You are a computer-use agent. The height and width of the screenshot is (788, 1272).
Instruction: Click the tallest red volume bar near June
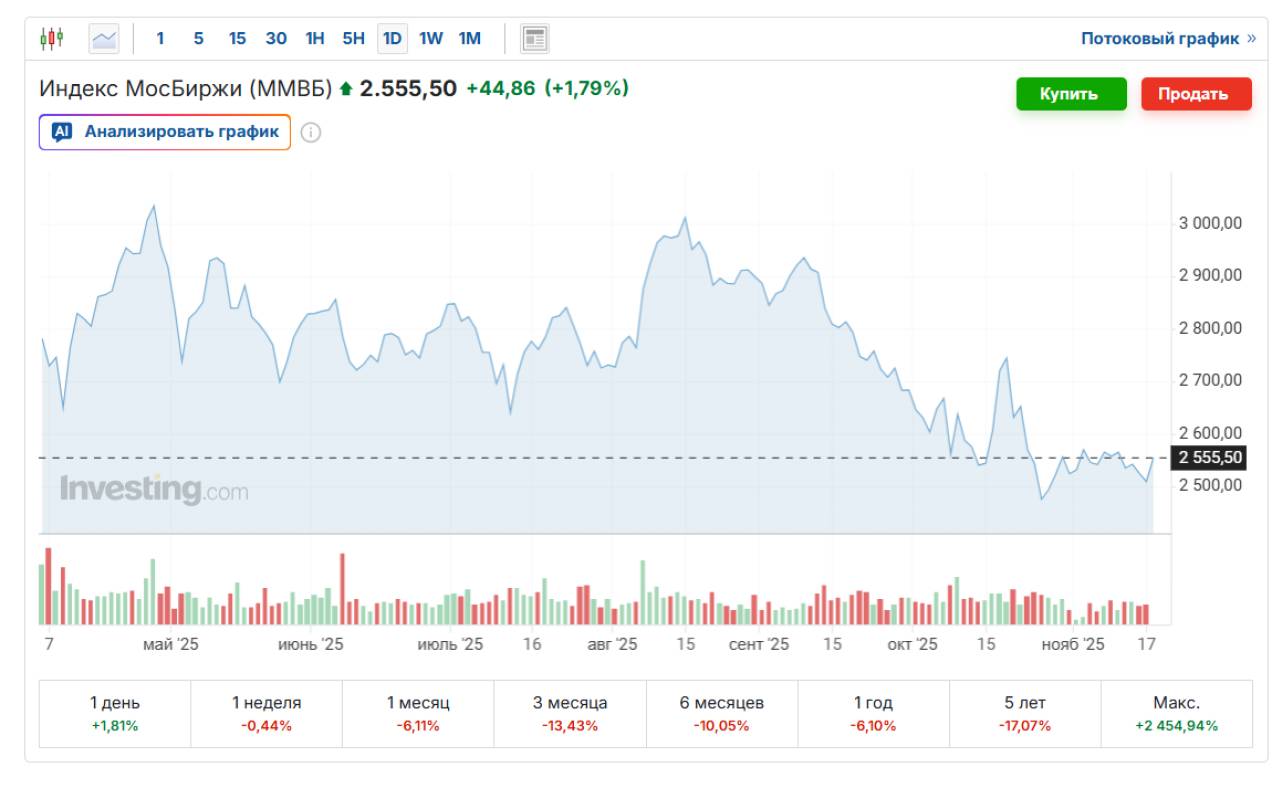point(342,590)
